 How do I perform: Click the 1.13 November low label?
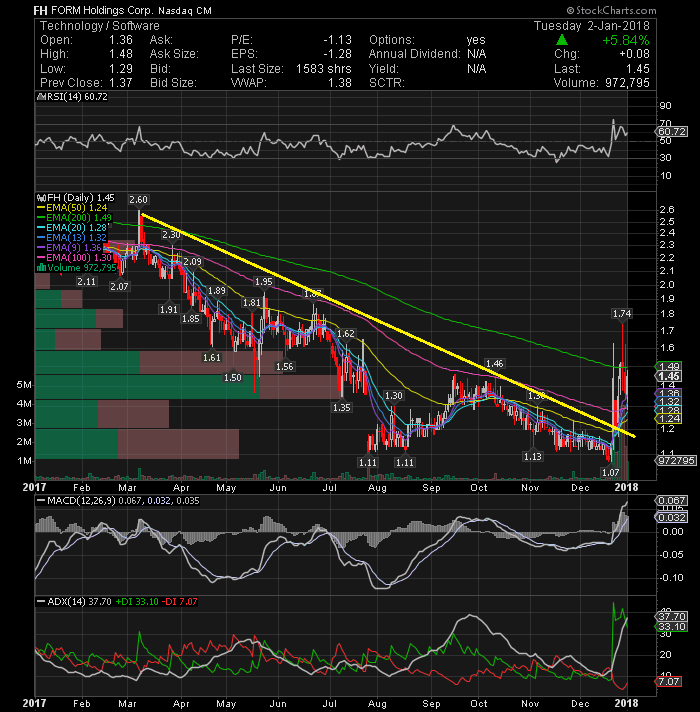pyautogui.click(x=532, y=456)
